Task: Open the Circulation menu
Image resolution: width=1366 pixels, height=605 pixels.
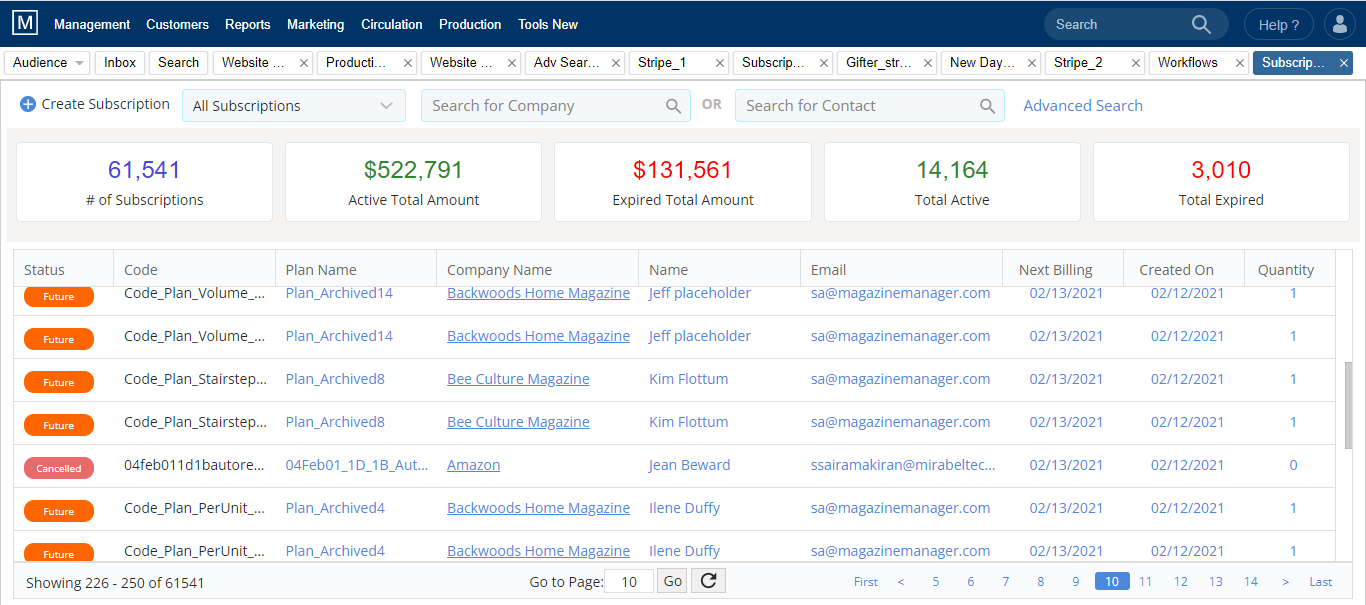Action: point(391,24)
